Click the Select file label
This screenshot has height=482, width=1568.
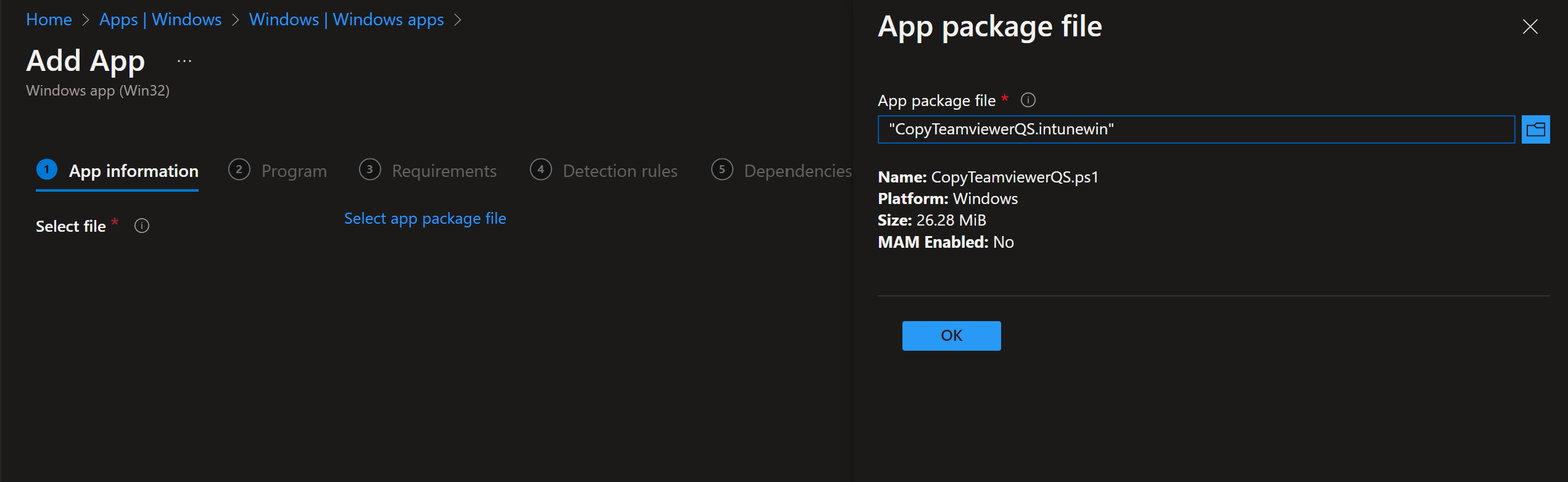[71, 227]
